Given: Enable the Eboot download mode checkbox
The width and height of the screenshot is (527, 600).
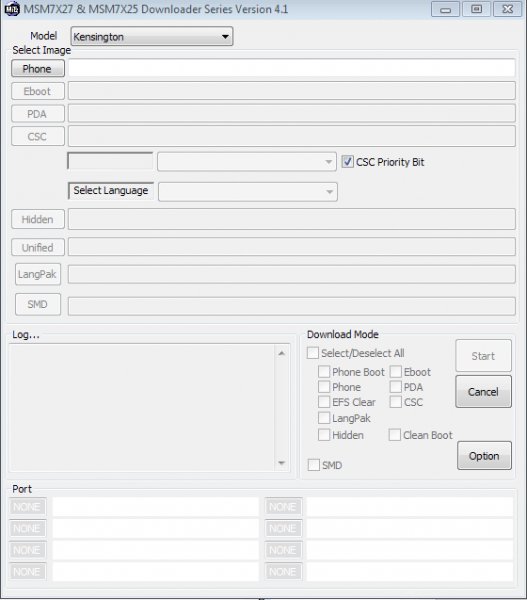Looking at the screenshot, I should point(395,372).
